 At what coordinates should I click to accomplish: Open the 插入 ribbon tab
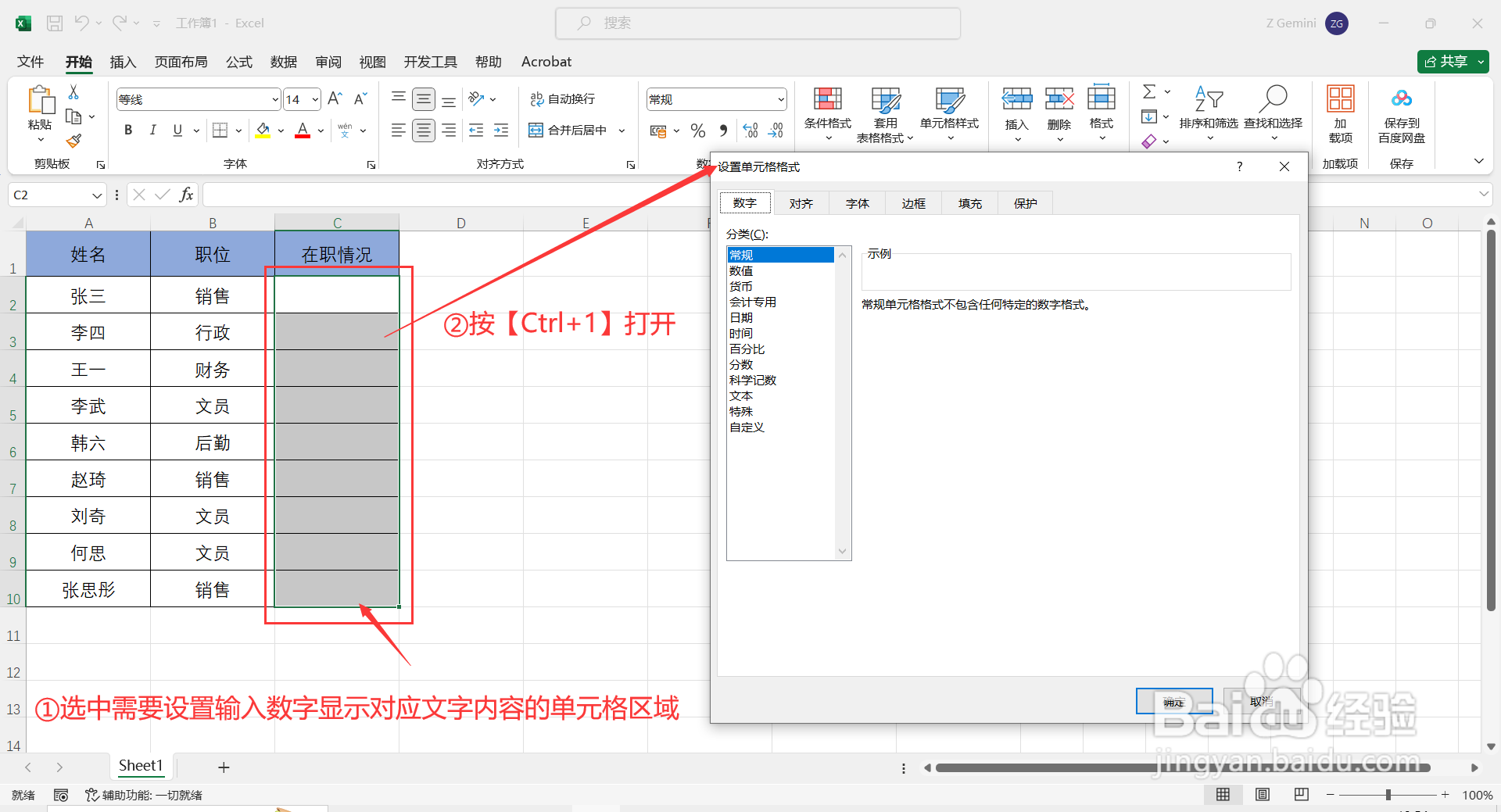tap(122, 62)
